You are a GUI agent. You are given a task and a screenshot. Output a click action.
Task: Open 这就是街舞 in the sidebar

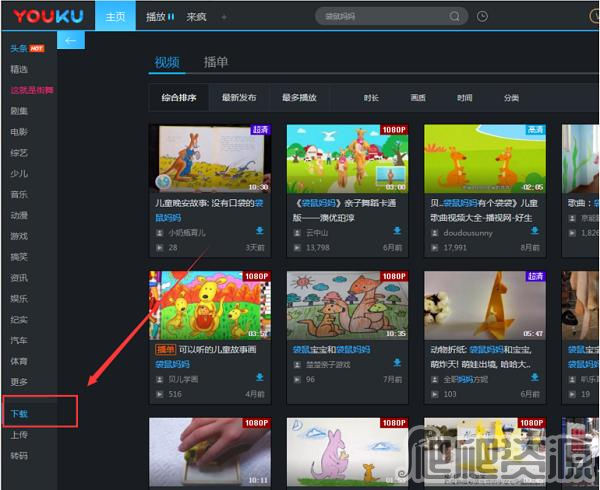coord(32,90)
